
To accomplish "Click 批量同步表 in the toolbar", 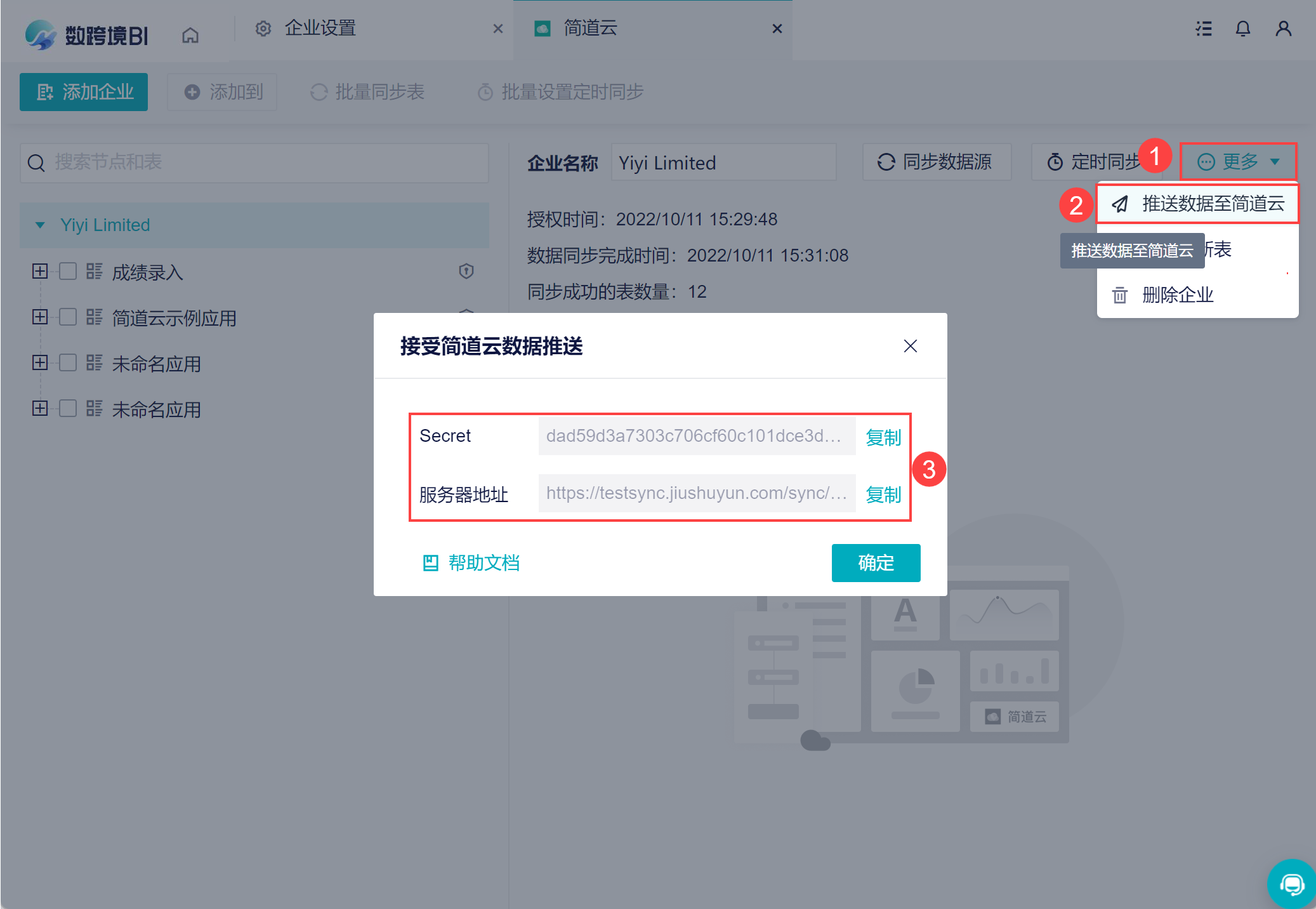I will click(x=367, y=92).
